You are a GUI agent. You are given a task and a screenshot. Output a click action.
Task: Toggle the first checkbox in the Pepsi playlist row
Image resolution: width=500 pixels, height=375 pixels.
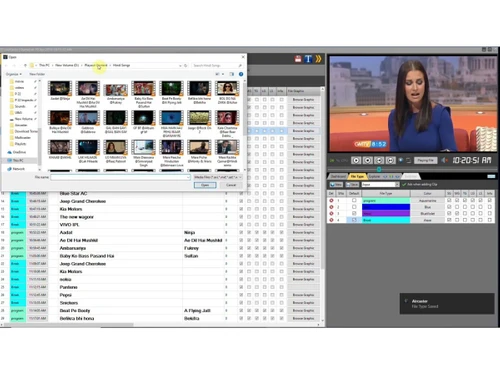pyautogui.click(x=241, y=295)
